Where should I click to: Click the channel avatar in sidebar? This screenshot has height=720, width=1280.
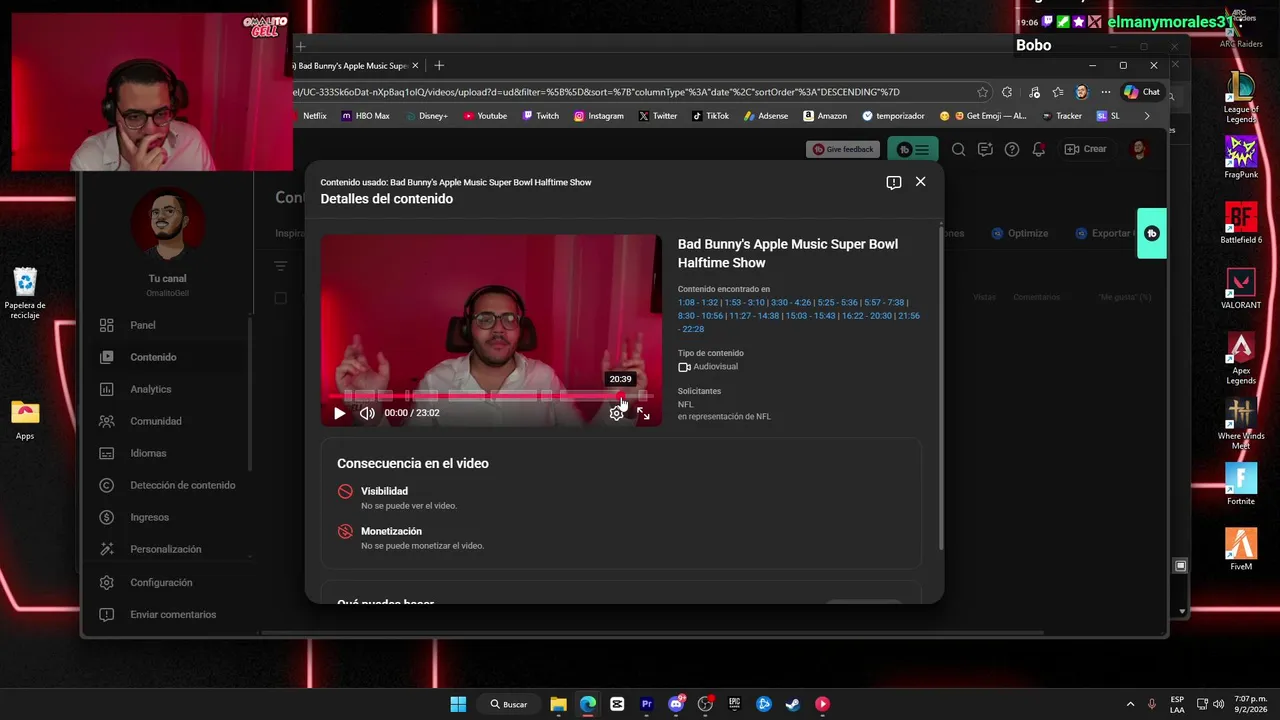tap(167, 225)
